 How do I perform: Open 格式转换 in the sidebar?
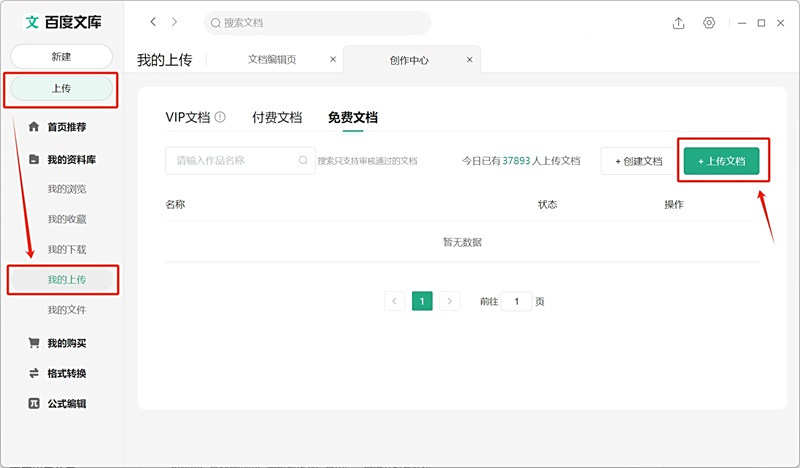(x=67, y=373)
